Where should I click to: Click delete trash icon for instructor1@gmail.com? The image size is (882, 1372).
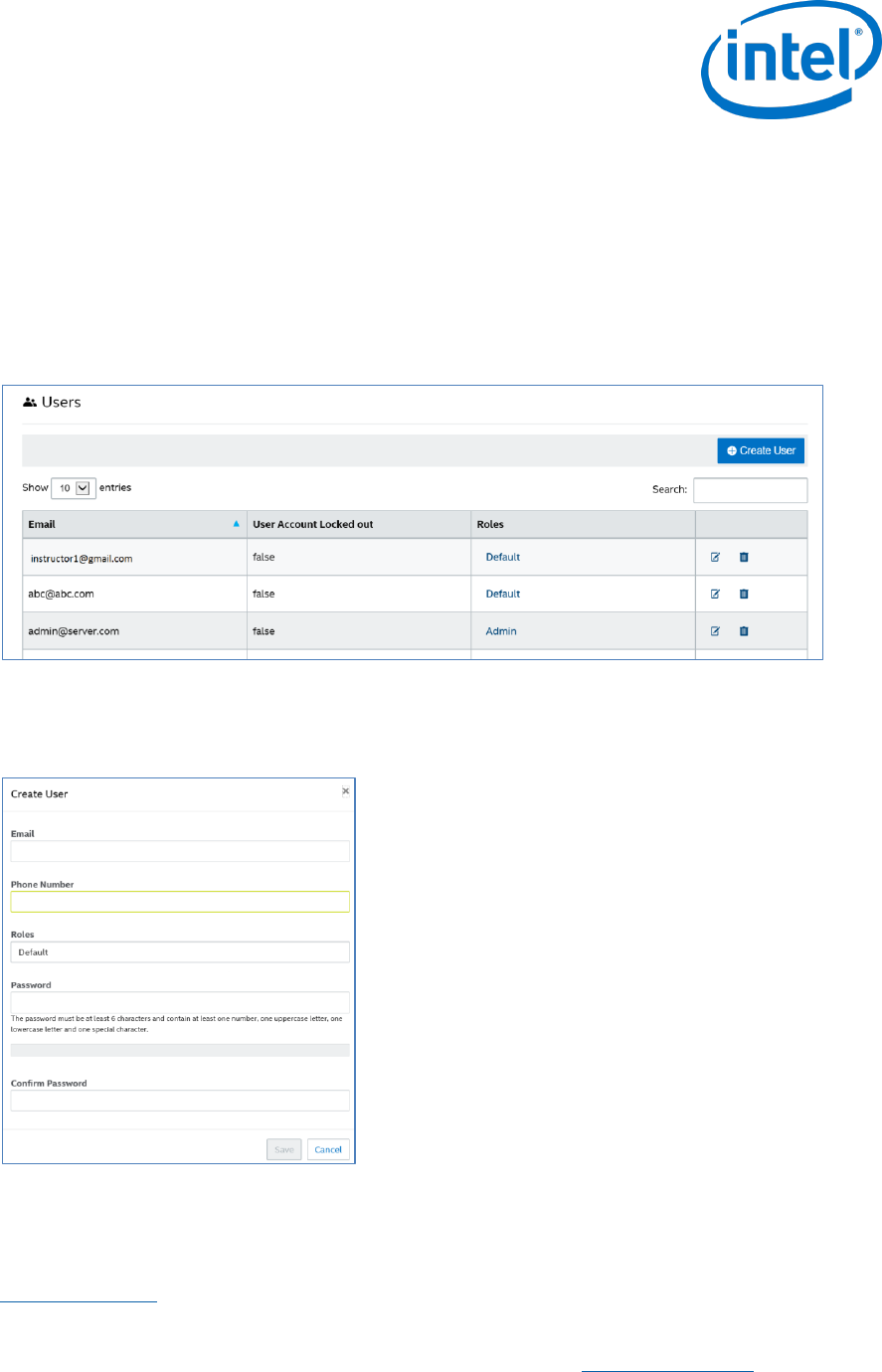coord(744,557)
